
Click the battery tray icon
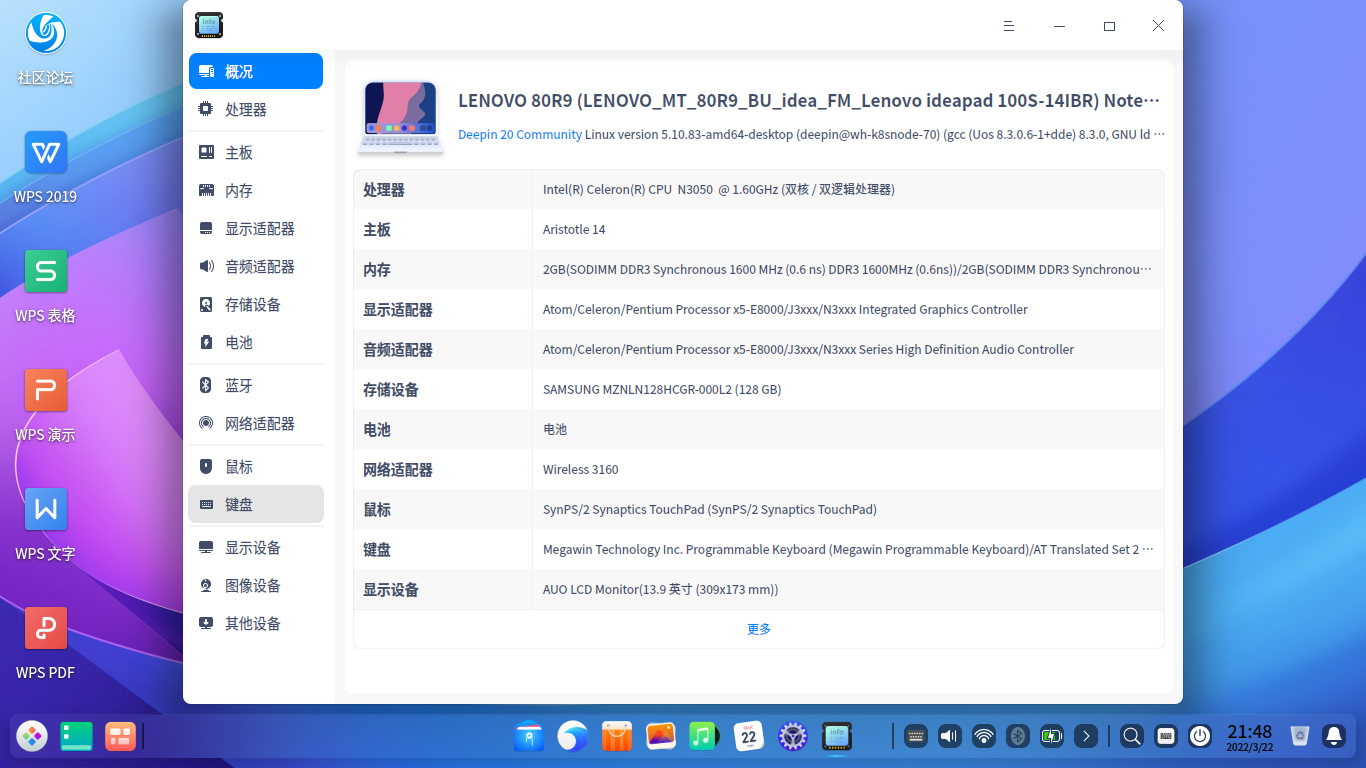tap(1052, 737)
